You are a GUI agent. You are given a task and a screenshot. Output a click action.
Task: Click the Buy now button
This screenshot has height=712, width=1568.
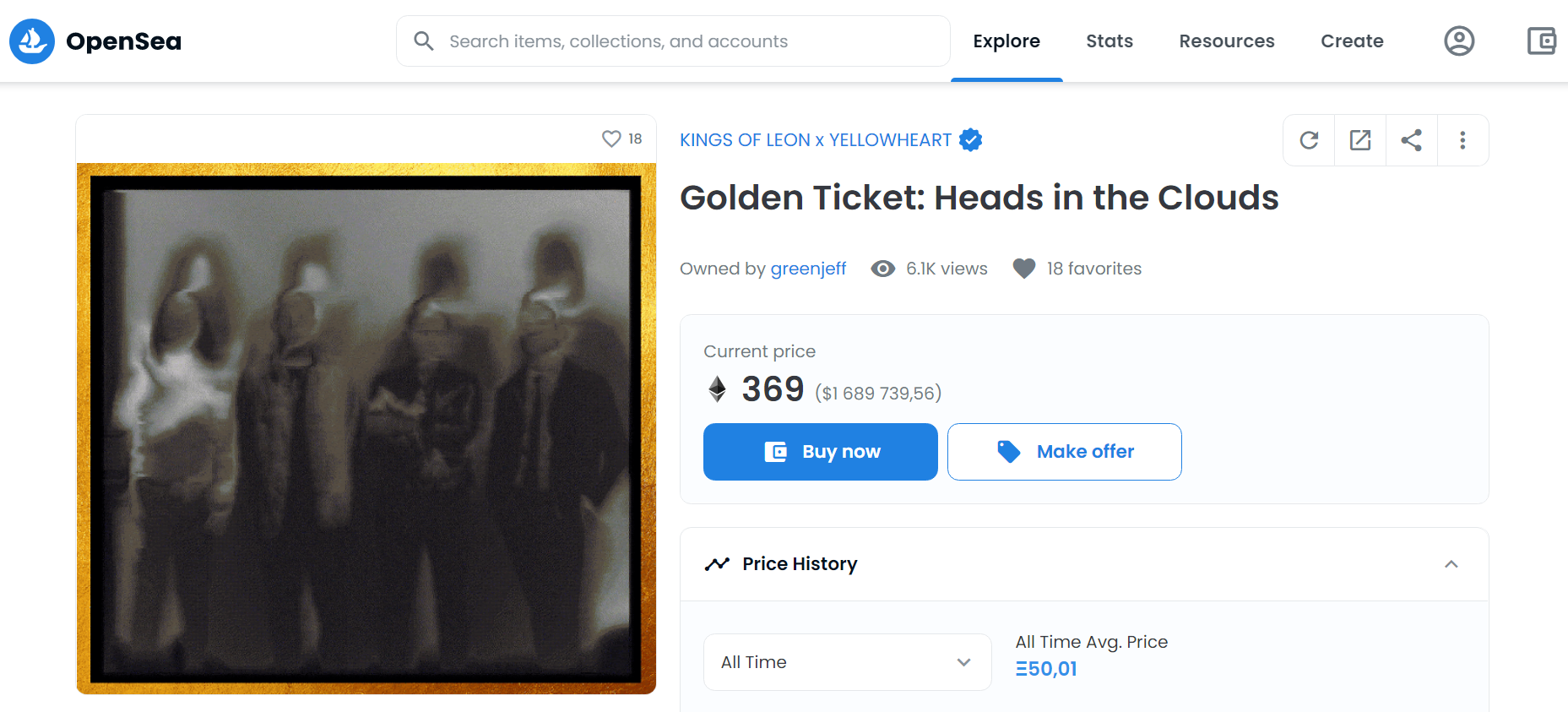click(820, 451)
